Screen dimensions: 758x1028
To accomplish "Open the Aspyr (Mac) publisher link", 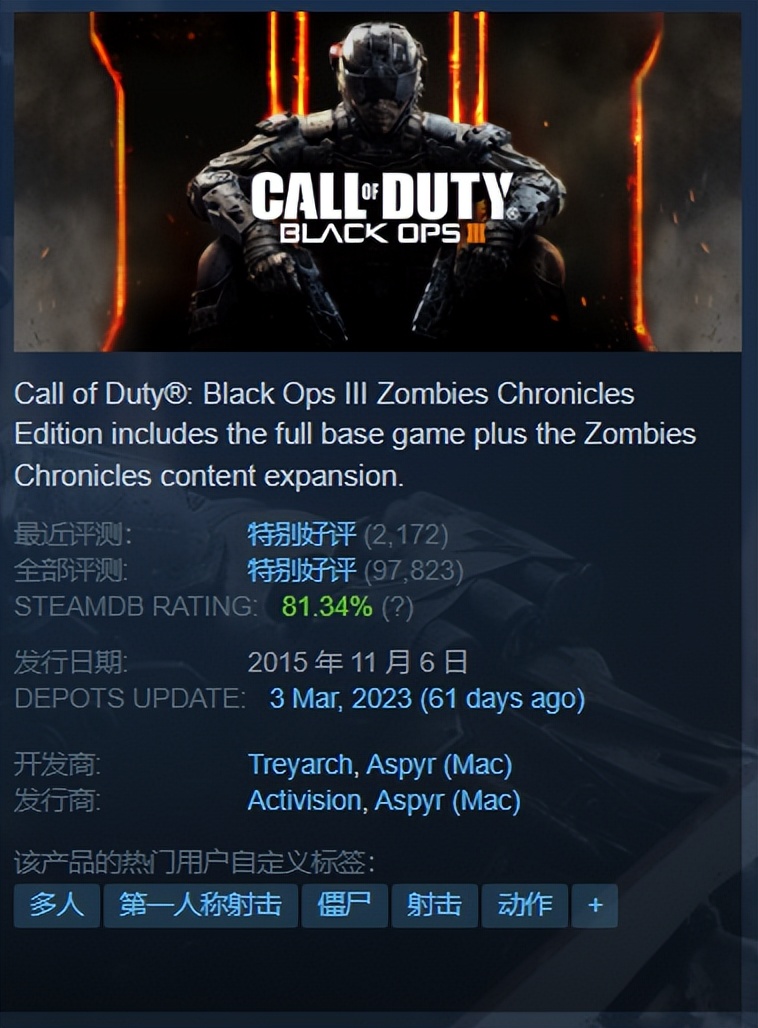I will pyautogui.click(x=447, y=802).
